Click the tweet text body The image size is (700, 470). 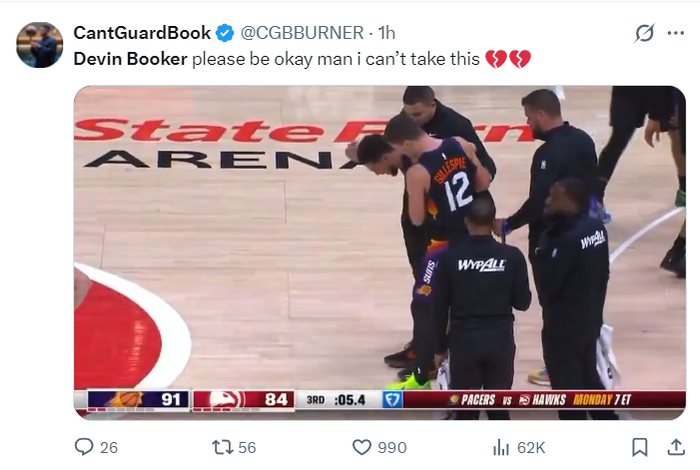click(302, 59)
